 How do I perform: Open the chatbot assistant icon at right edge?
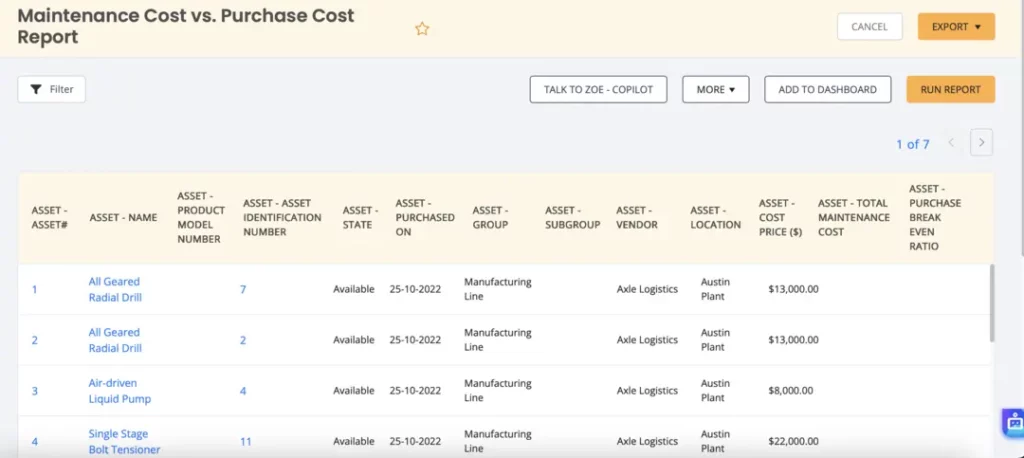1013,422
